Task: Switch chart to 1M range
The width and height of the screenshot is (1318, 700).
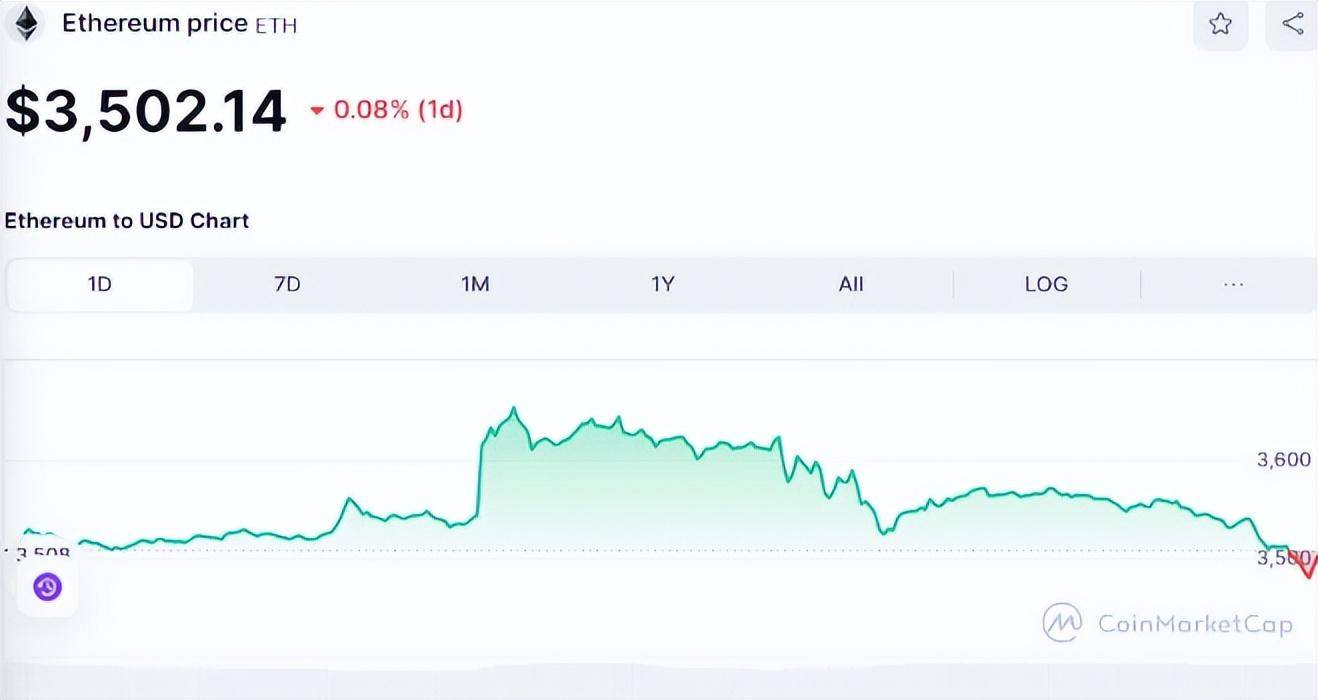Action: pos(475,284)
